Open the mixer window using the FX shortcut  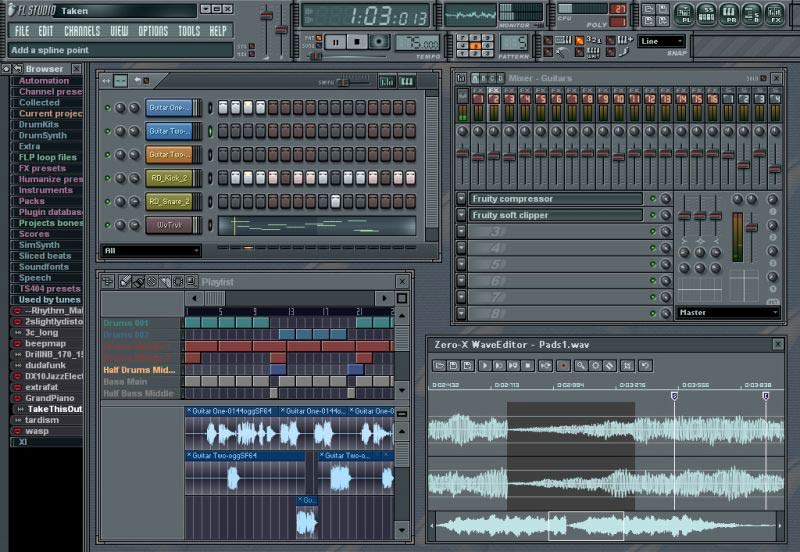[775, 15]
